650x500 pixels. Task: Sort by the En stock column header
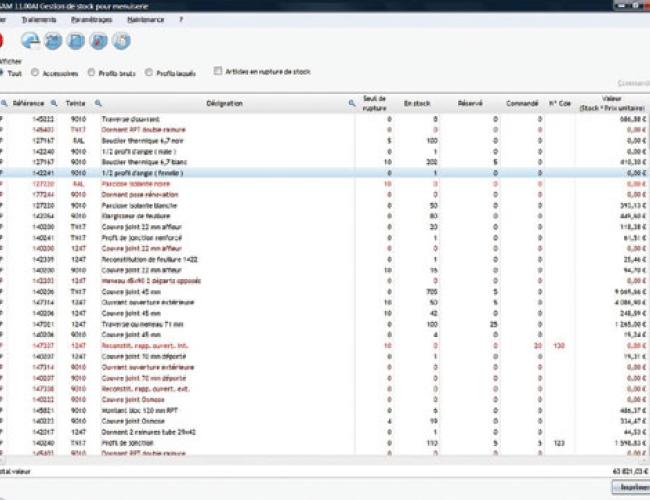[x=417, y=103]
